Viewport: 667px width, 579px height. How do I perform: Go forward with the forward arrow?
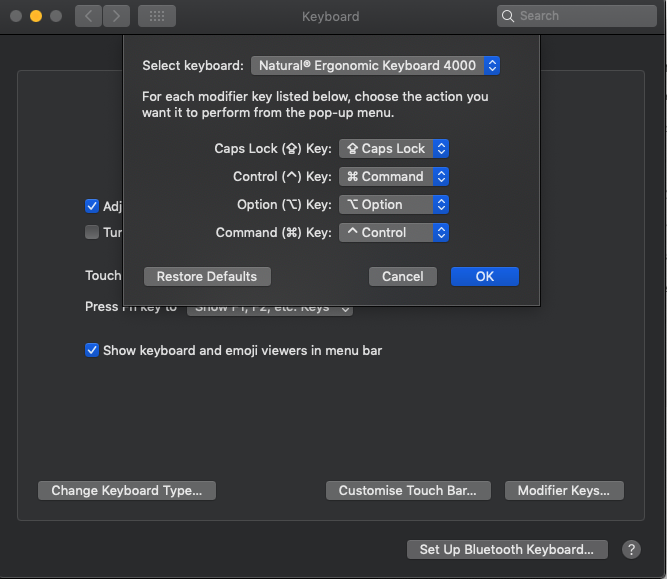click(x=116, y=16)
